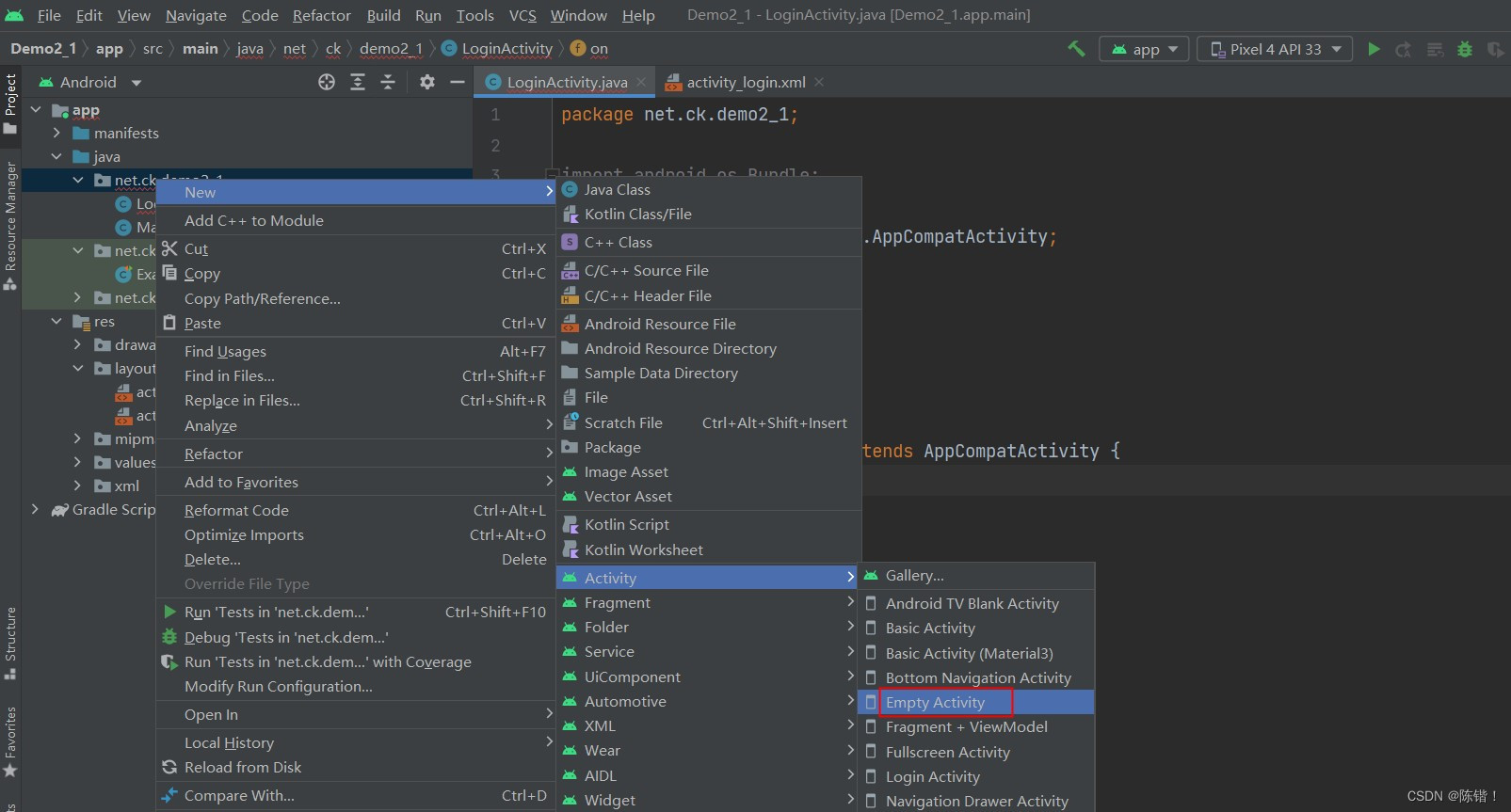Choose Java Class from New submenu

709,189
